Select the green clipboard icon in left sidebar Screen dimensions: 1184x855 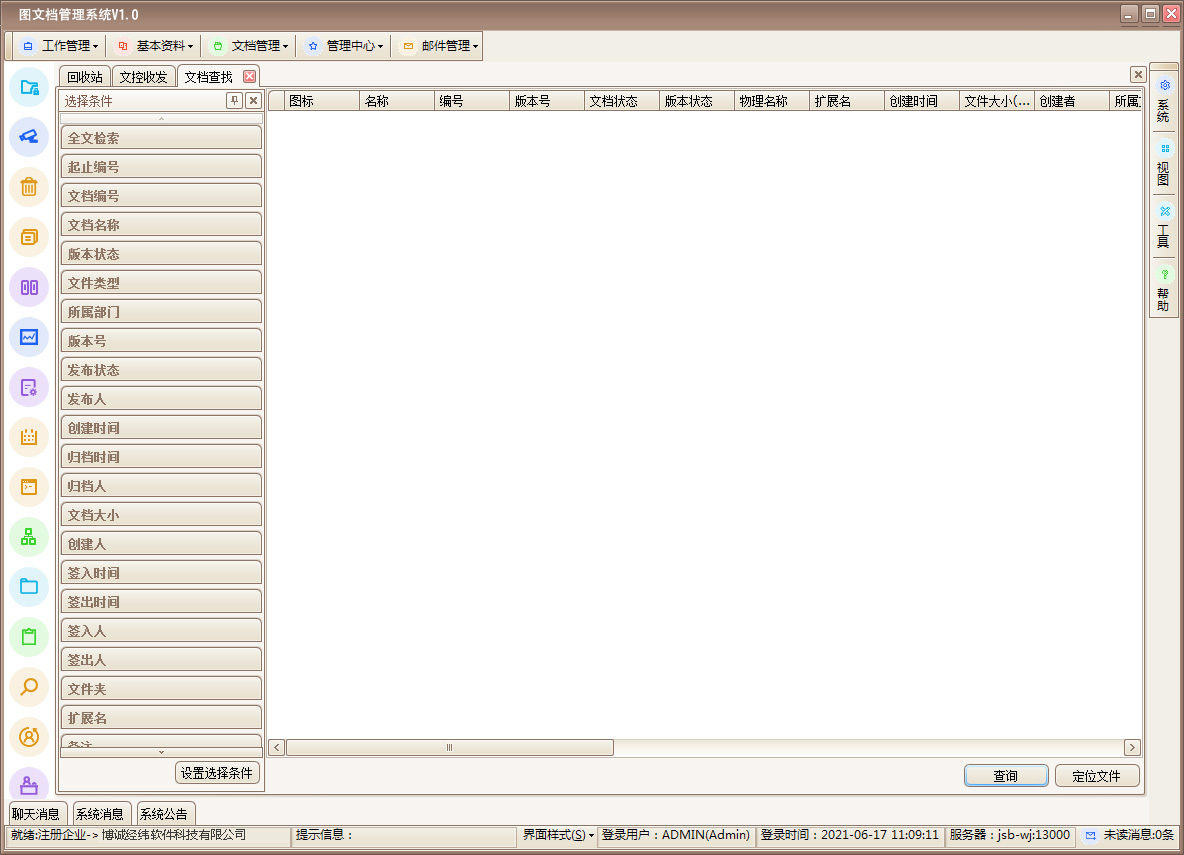point(29,637)
